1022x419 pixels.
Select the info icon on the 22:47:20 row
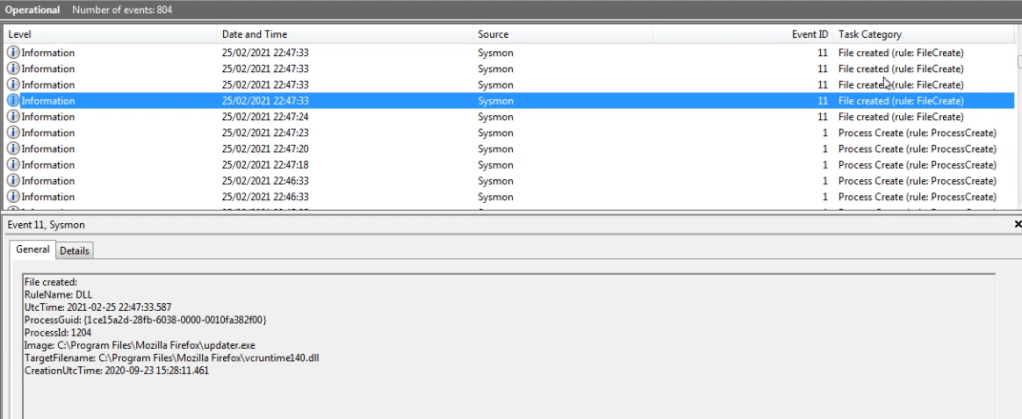(x=14, y=149)
